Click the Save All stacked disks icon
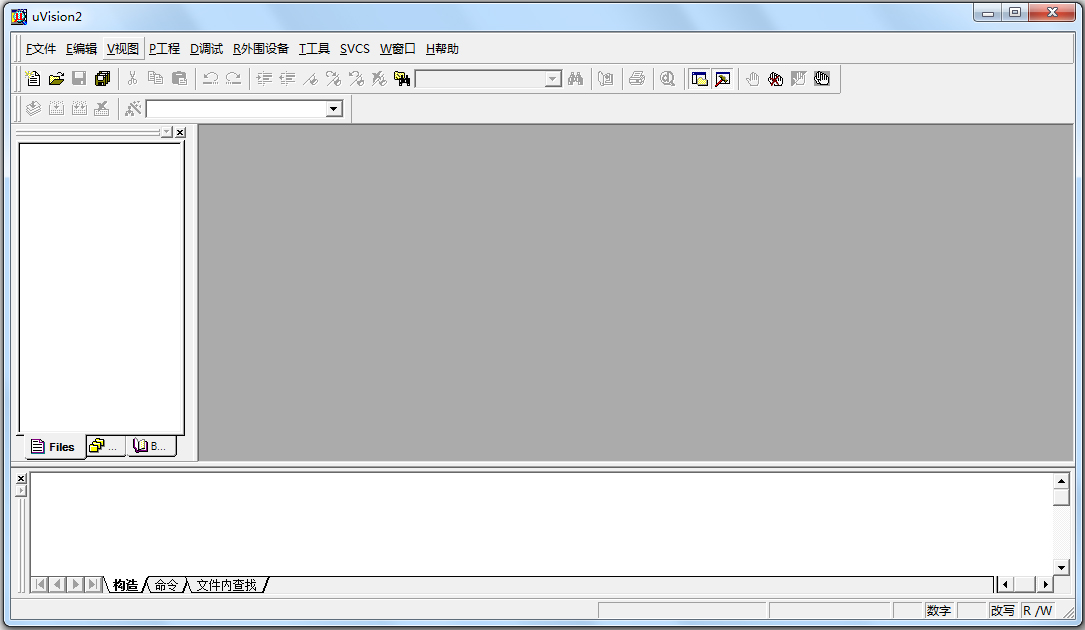 click(x=102, y=79)
